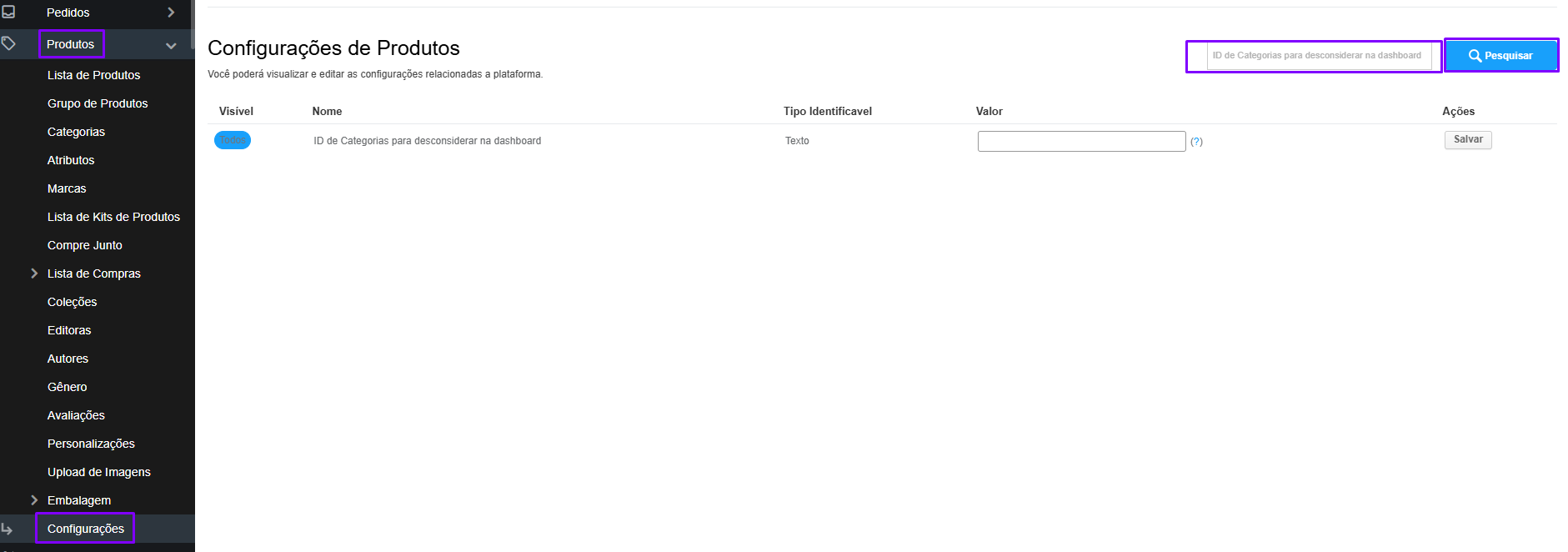Go to Grupo de Produtos
This screenshot has width=1568, height=552.
[x=98, y=103]
